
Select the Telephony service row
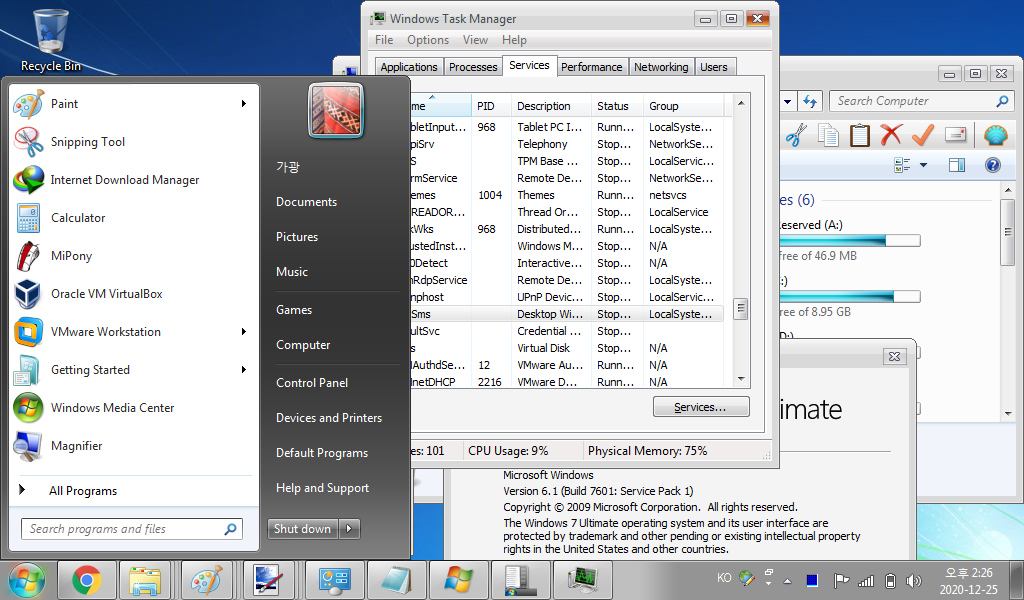tap(566, 144)
